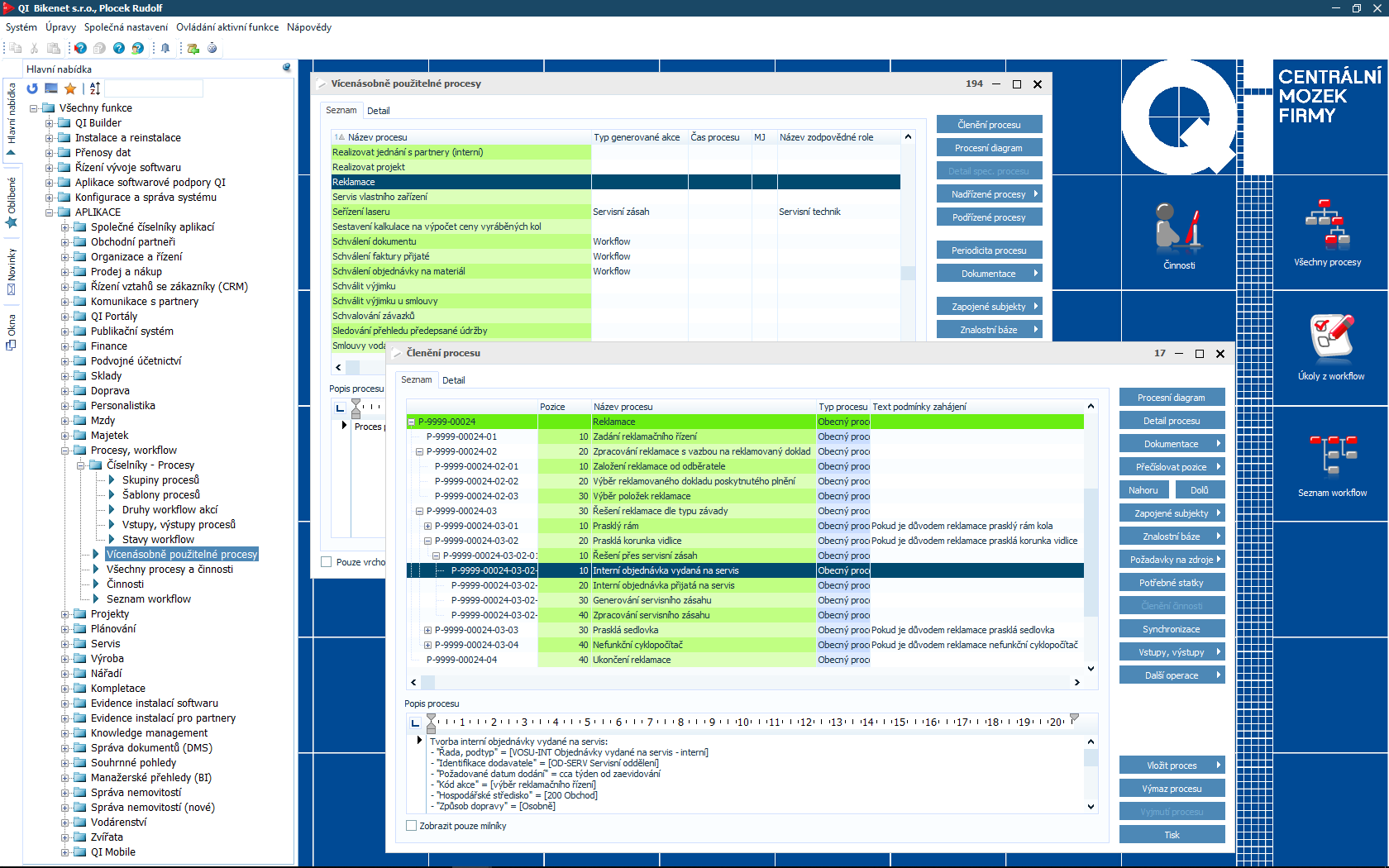
Task: Click the A-Z sort icon
Action: [x=95, y=88]
